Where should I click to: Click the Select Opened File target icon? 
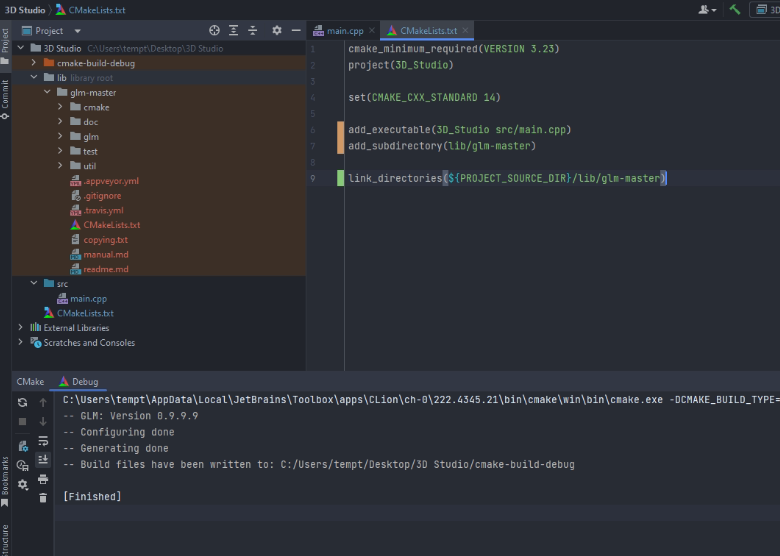(x=214, y=30)
